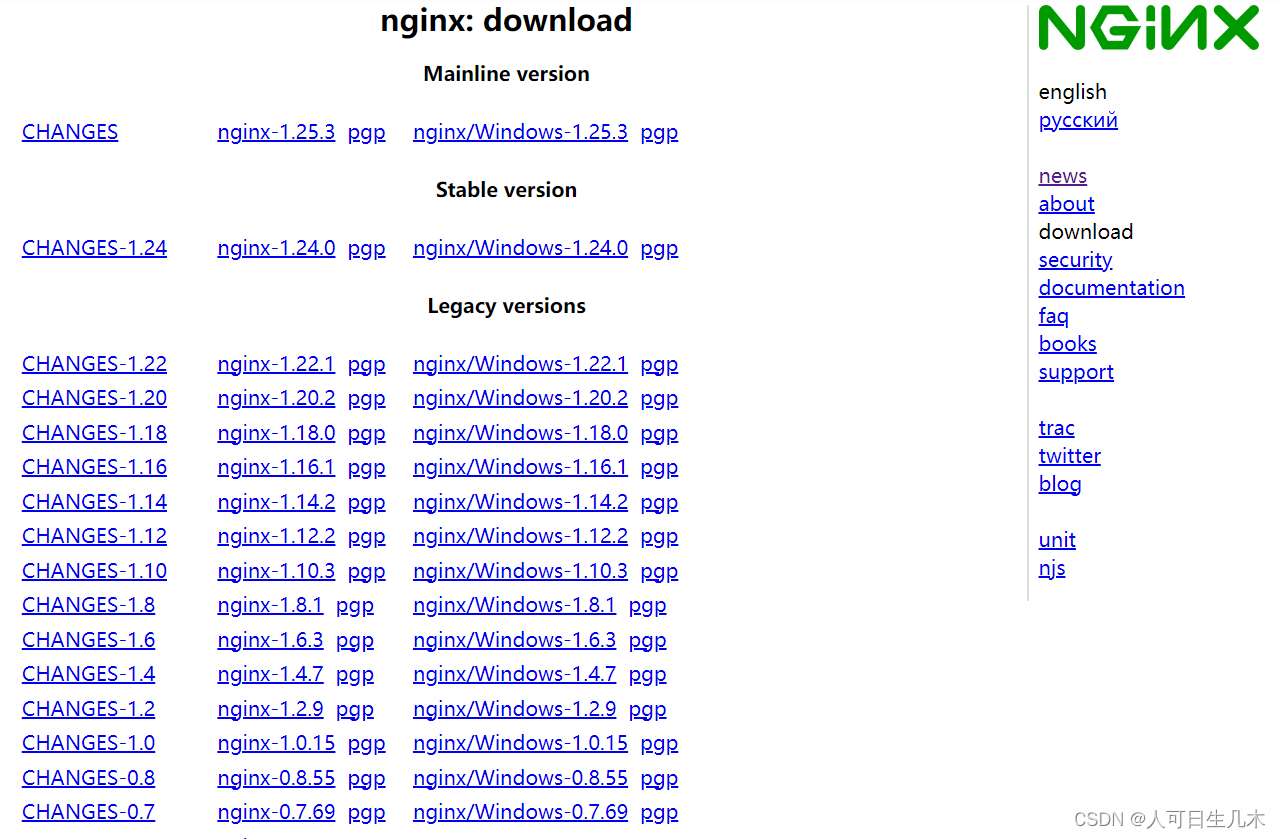Open the mainline CHANGES link

(70, 132)
